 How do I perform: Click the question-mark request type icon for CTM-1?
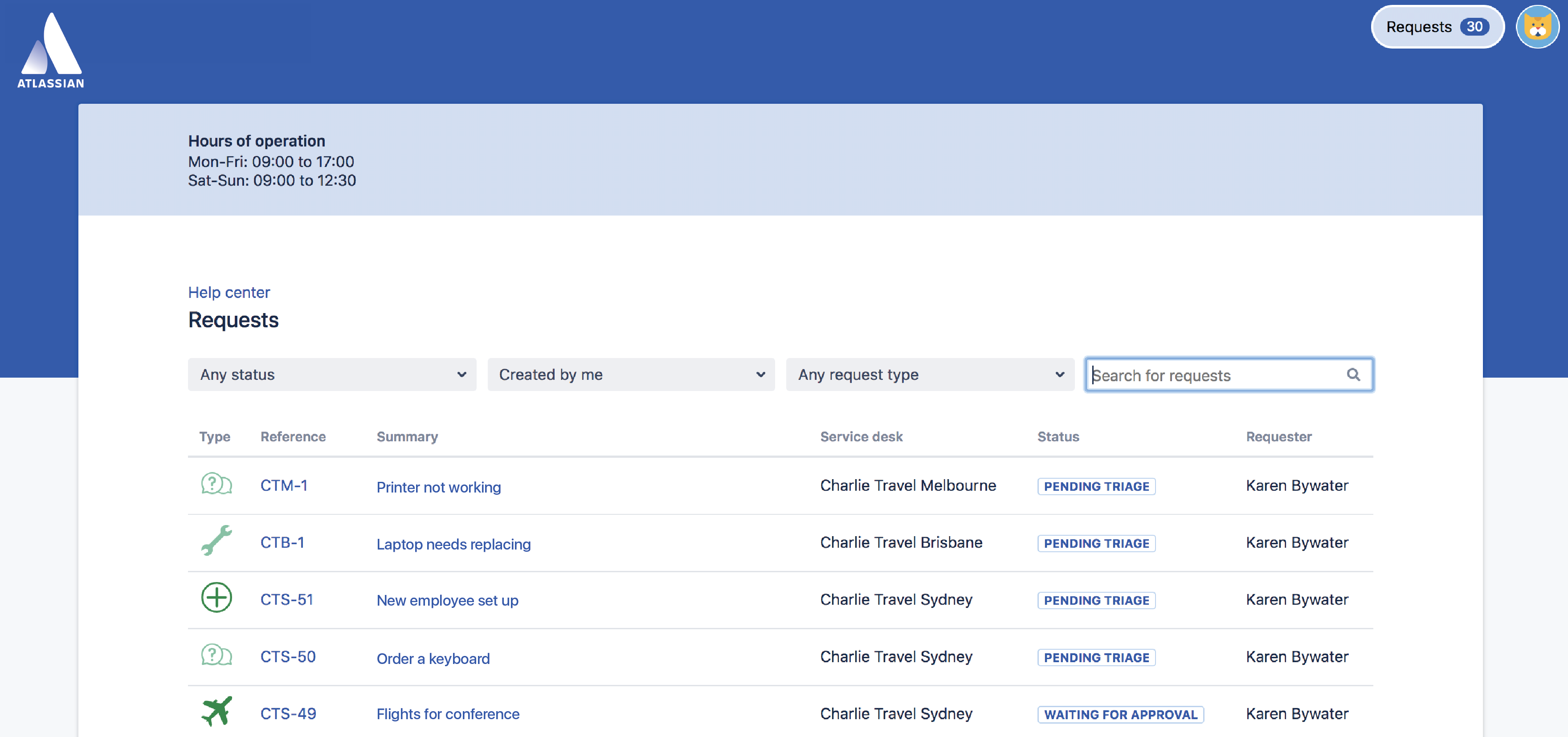point(216,485)
